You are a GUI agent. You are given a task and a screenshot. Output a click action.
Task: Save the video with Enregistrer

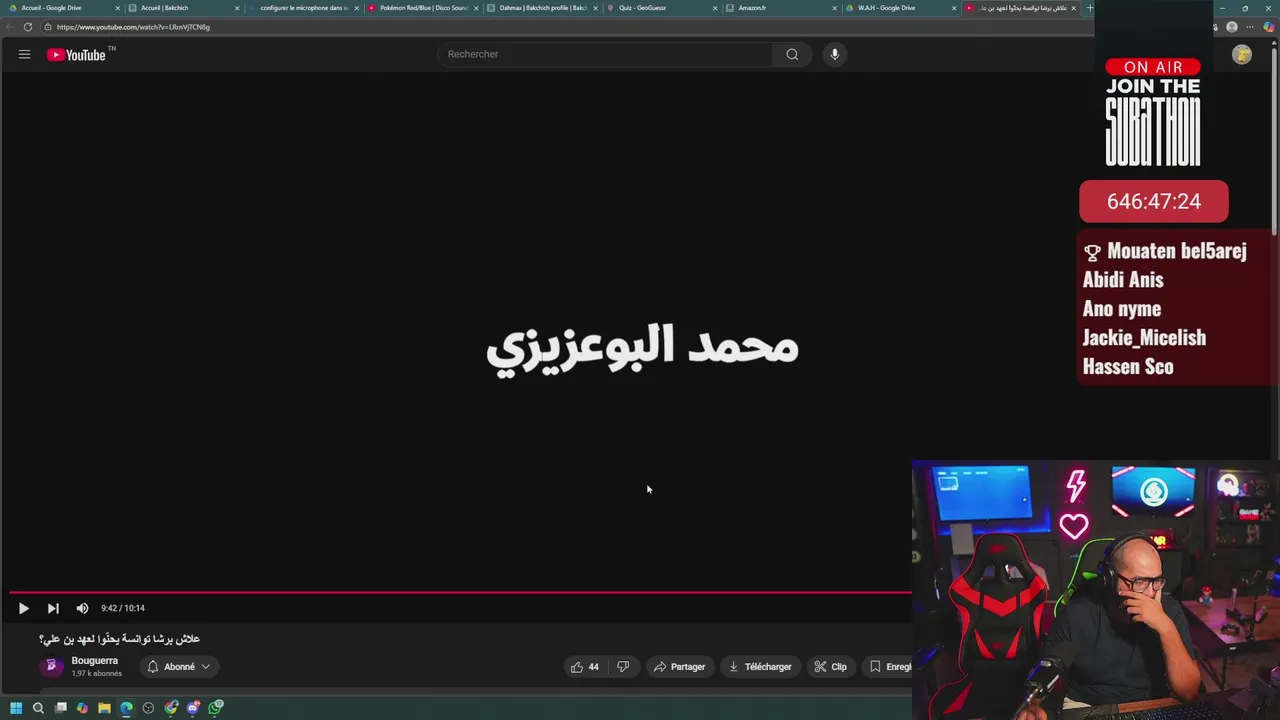pyautogui.click(x=889, y=667)
